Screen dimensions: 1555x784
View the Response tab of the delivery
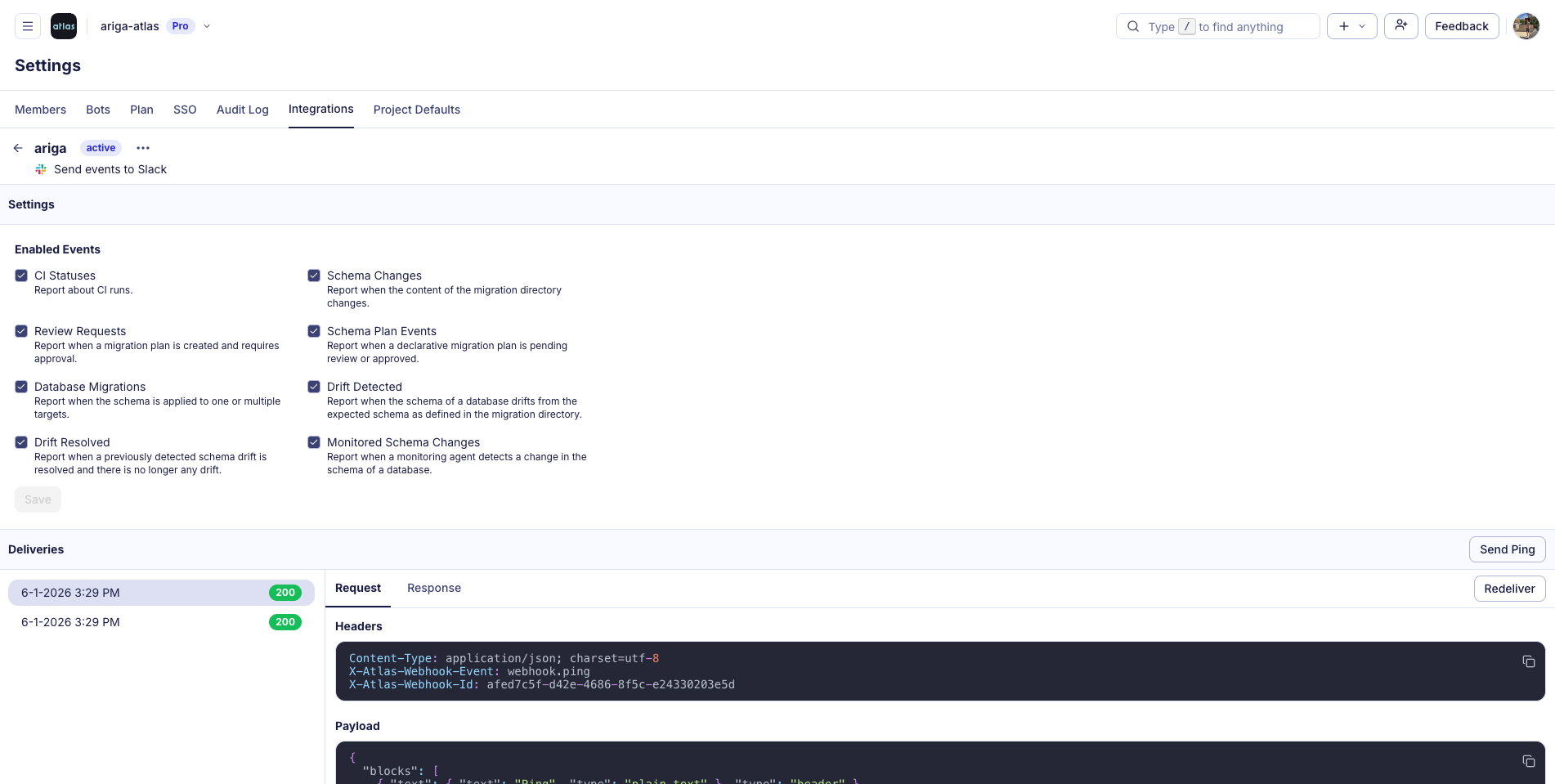click(433, 588)
